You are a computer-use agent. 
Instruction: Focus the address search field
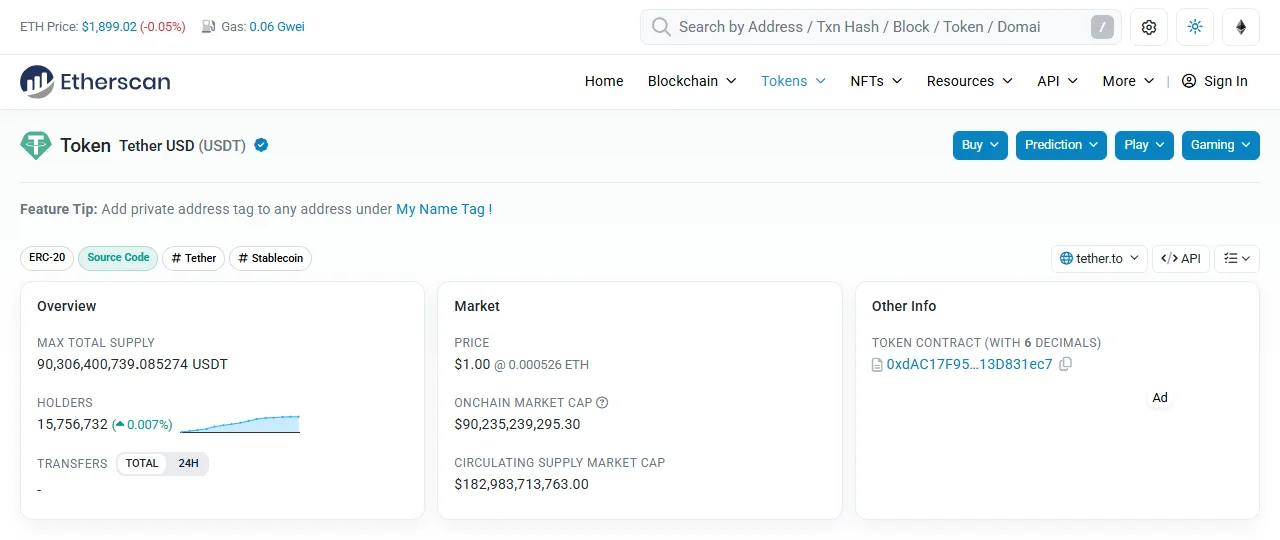click(880, 27)
